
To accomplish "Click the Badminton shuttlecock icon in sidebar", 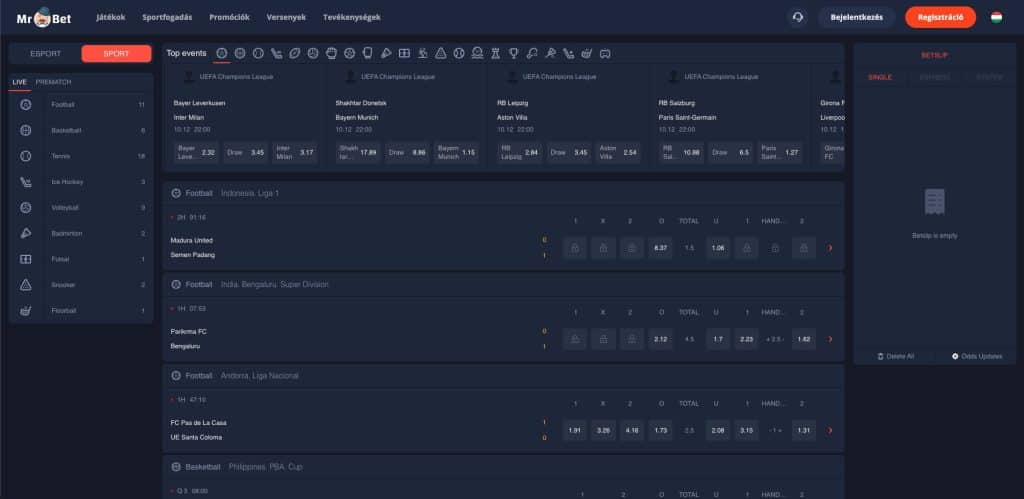I will point(26,233).
